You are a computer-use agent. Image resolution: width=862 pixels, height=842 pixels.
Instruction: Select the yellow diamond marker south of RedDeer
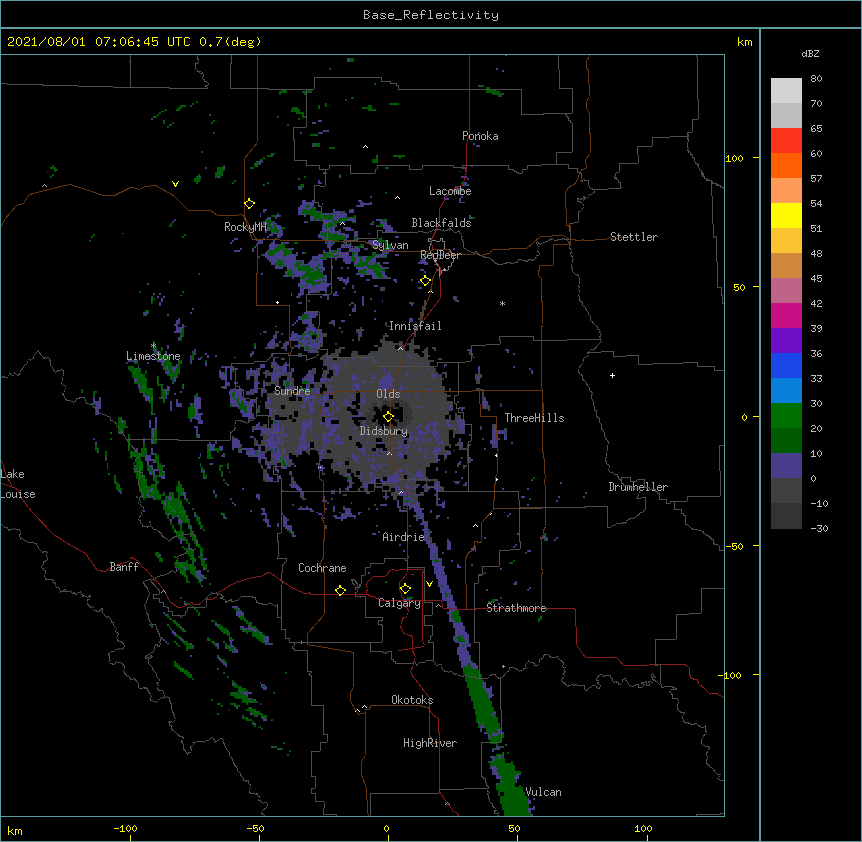point(425,281)
